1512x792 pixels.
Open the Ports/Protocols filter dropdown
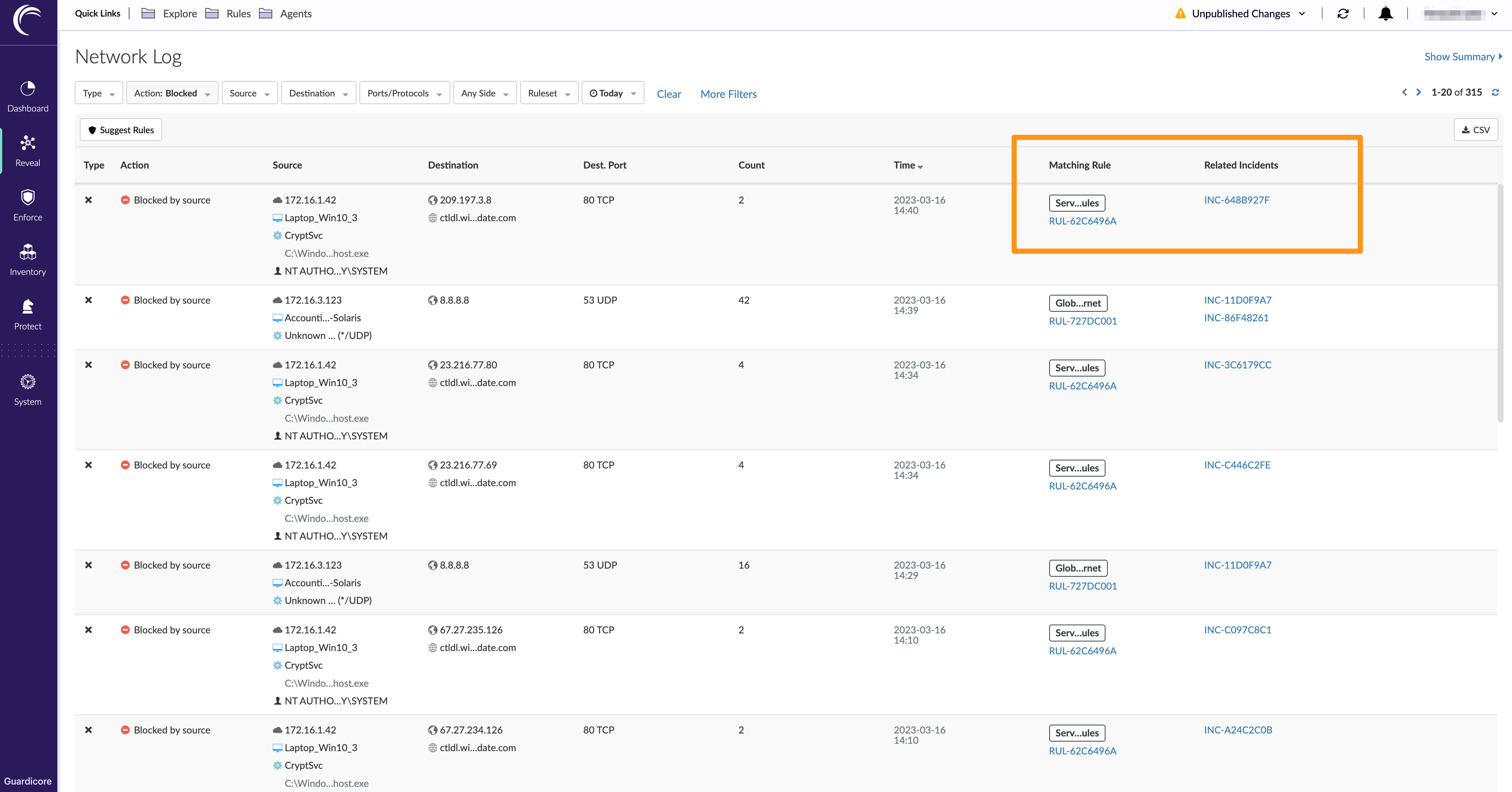tap(404, 93)
